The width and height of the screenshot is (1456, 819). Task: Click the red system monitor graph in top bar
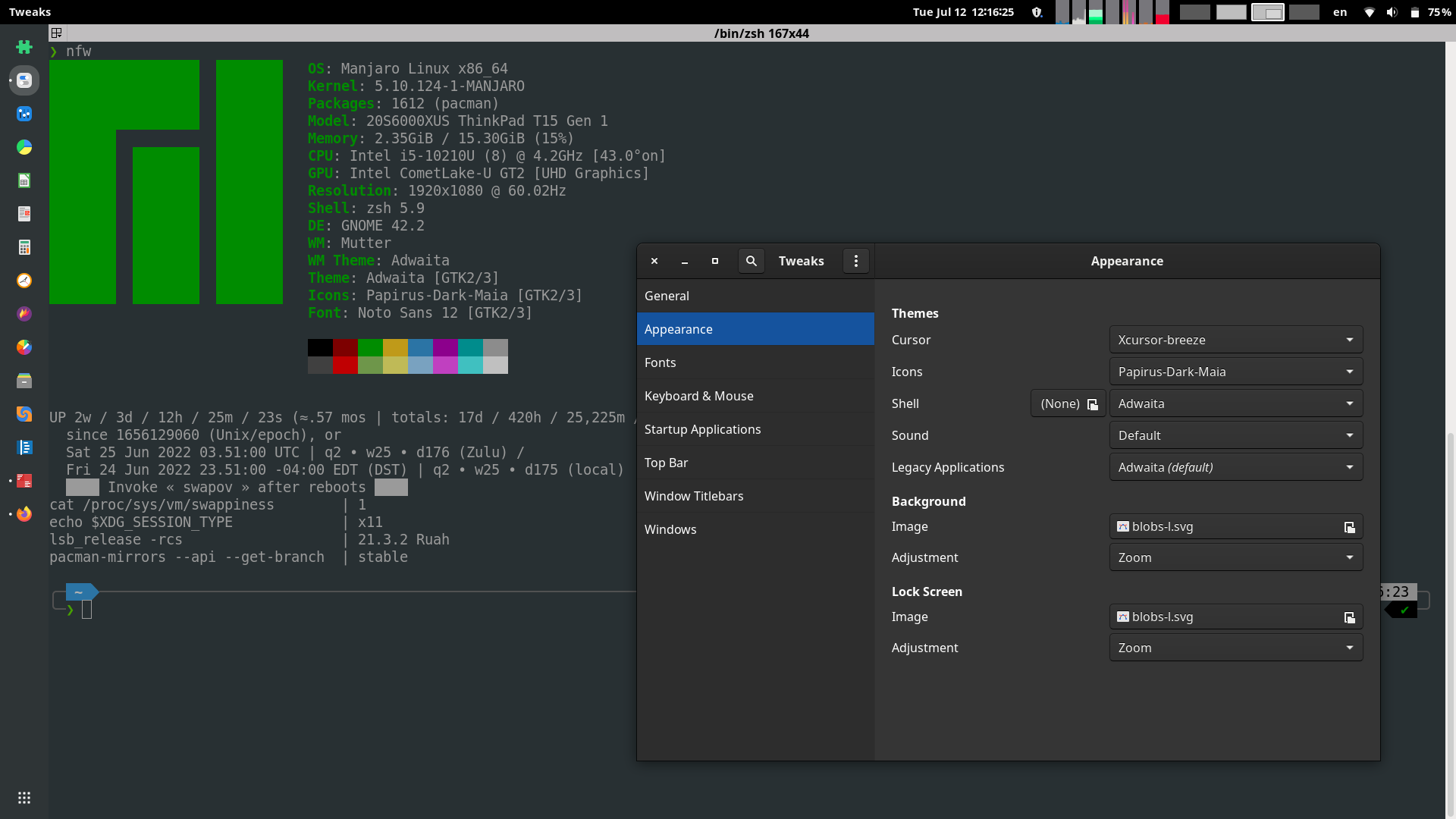1163,12
